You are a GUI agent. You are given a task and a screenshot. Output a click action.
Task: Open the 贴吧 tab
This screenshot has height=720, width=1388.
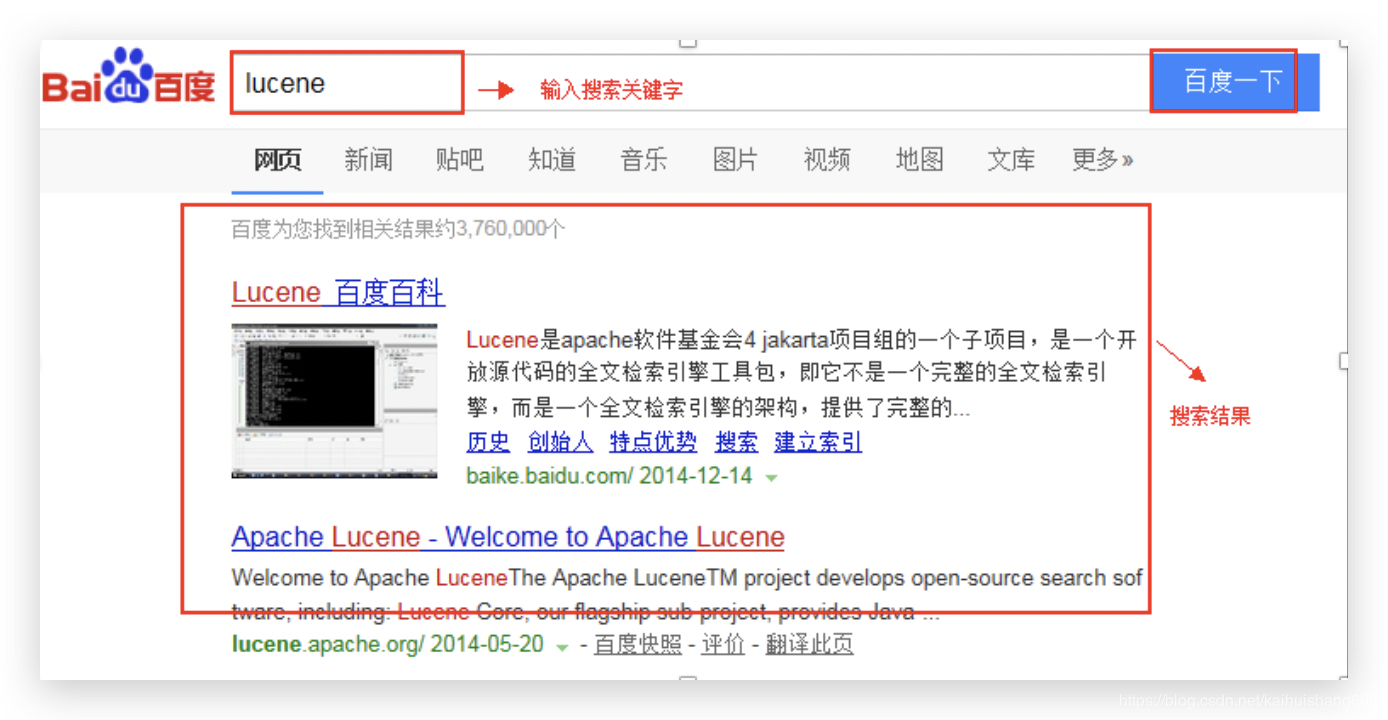460,159
